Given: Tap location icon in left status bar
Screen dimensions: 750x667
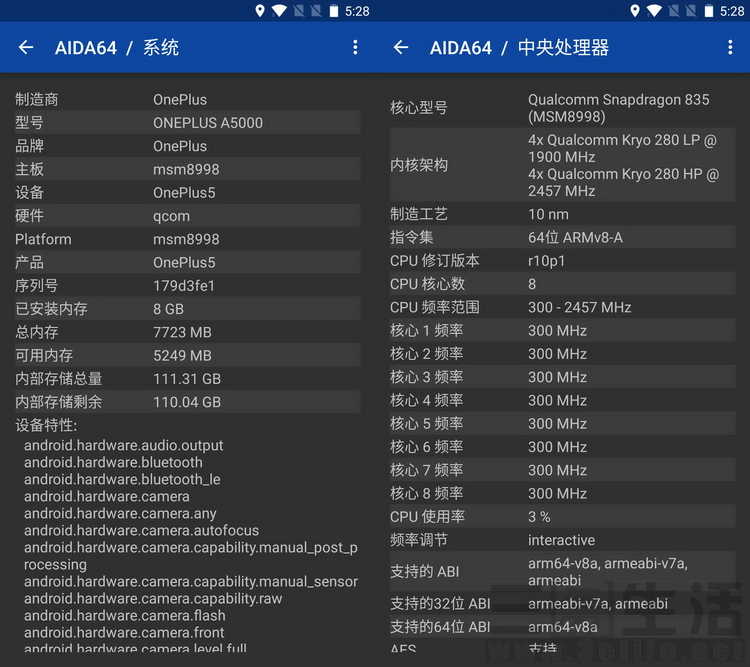Looking at the screenshot, I should tap(260, 11).
